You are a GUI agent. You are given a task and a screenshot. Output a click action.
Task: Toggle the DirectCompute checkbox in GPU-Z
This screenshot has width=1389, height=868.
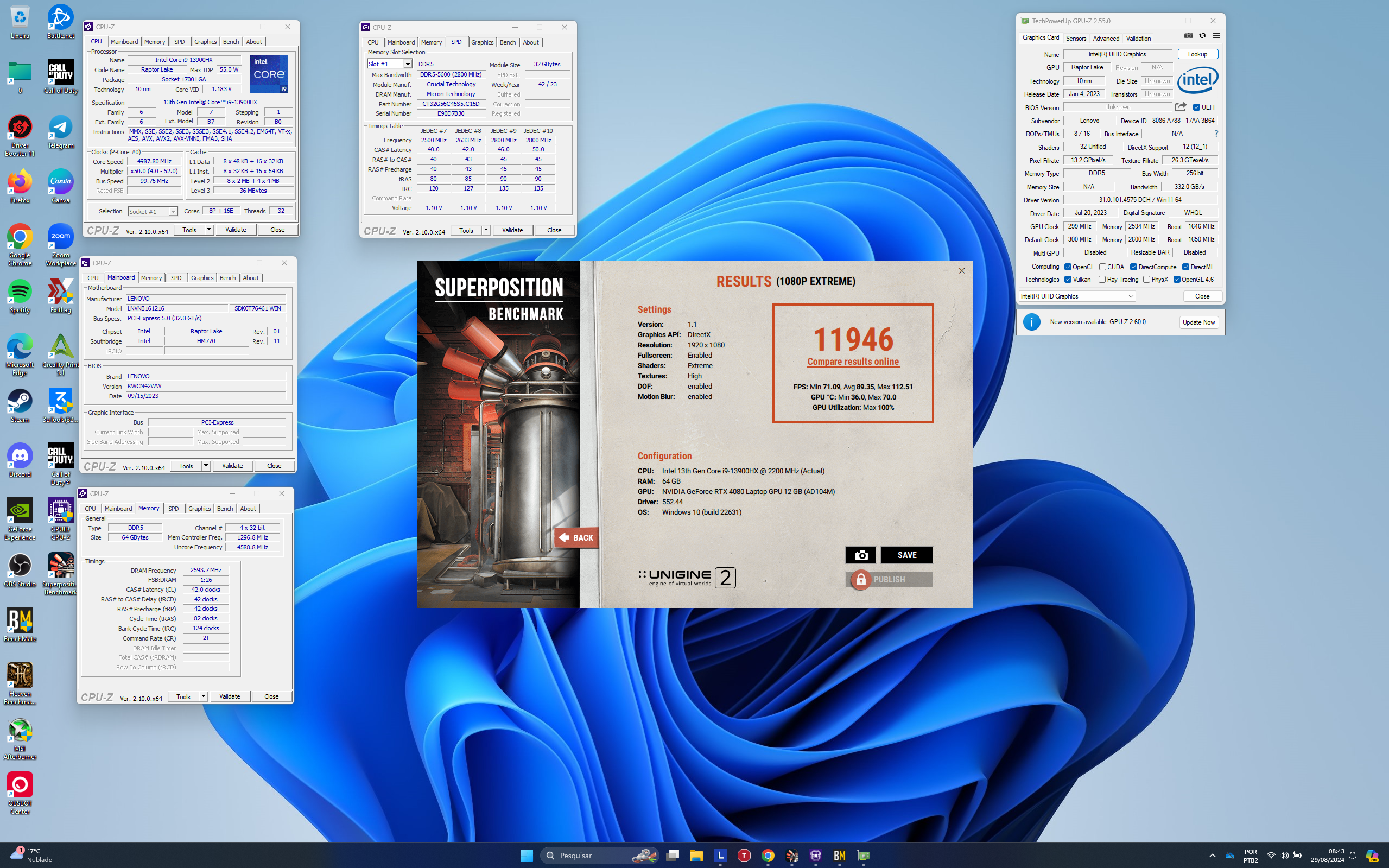click(x=1133, y=267)
